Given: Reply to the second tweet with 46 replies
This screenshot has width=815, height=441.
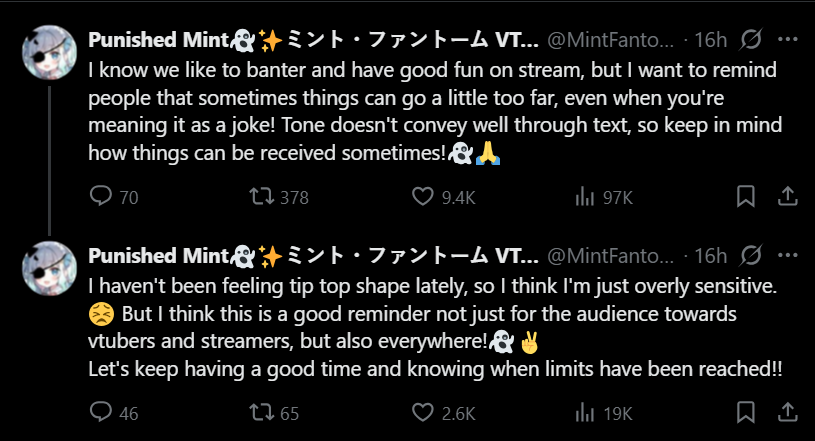Looking at the screenshot, I should (x=101, y=412).
